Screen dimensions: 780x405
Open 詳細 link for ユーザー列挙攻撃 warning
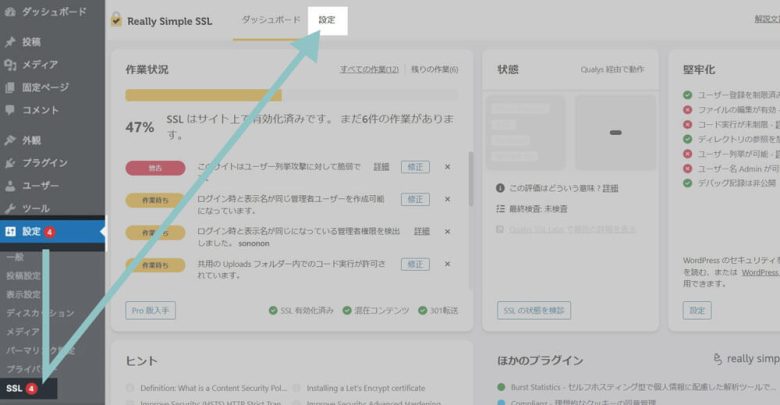point(382,167)
